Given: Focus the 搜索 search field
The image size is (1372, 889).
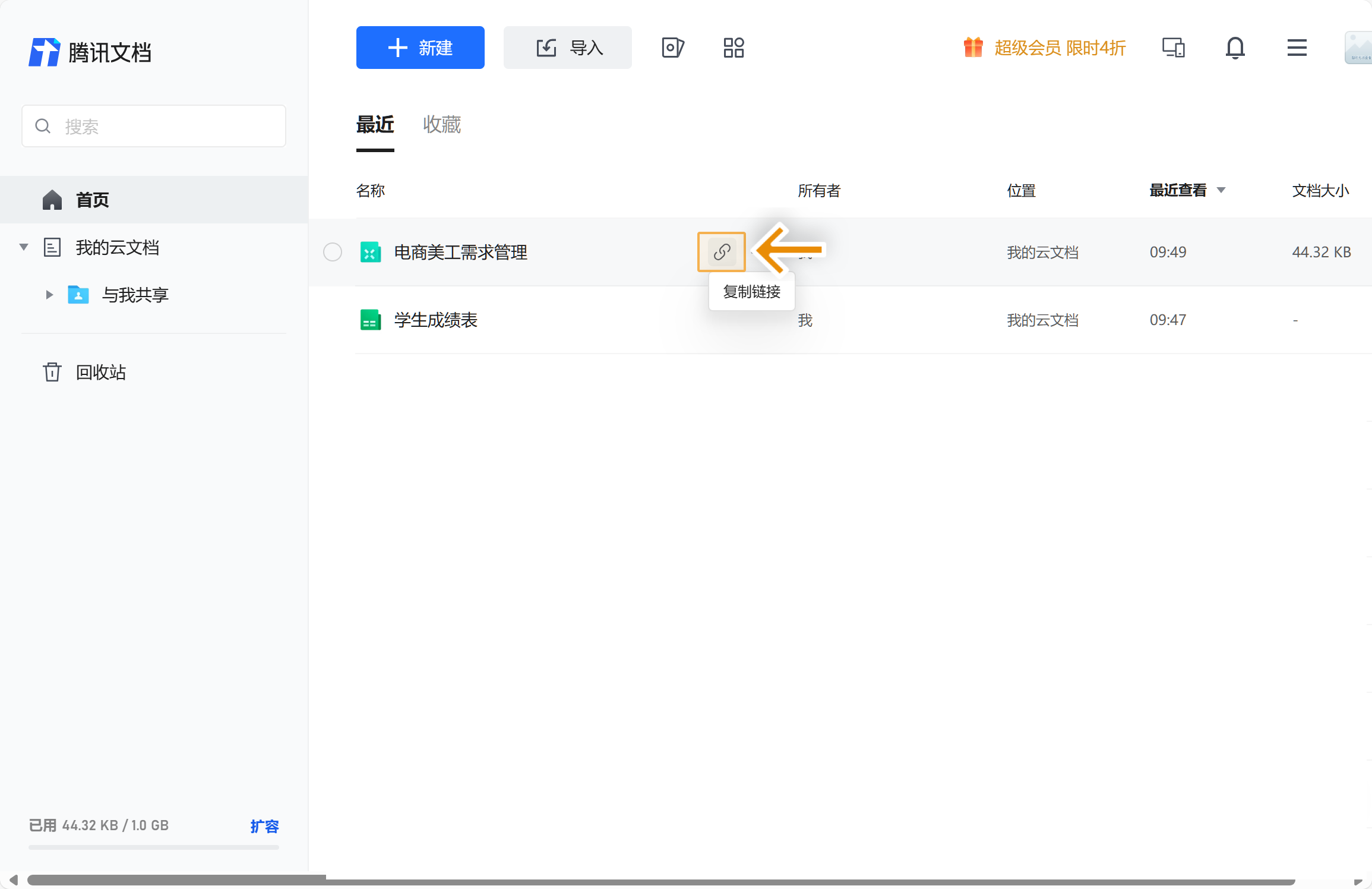Looking at the screenshot, I should pyautogui.click(x=154, y=126).
